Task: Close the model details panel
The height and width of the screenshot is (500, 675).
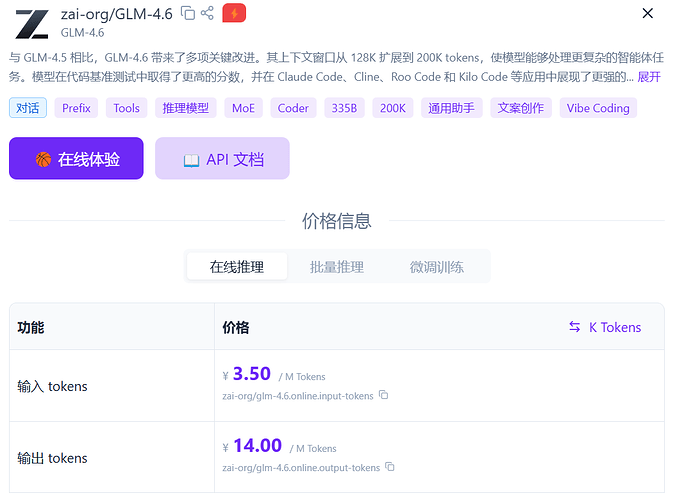Action: coord(647,13)
